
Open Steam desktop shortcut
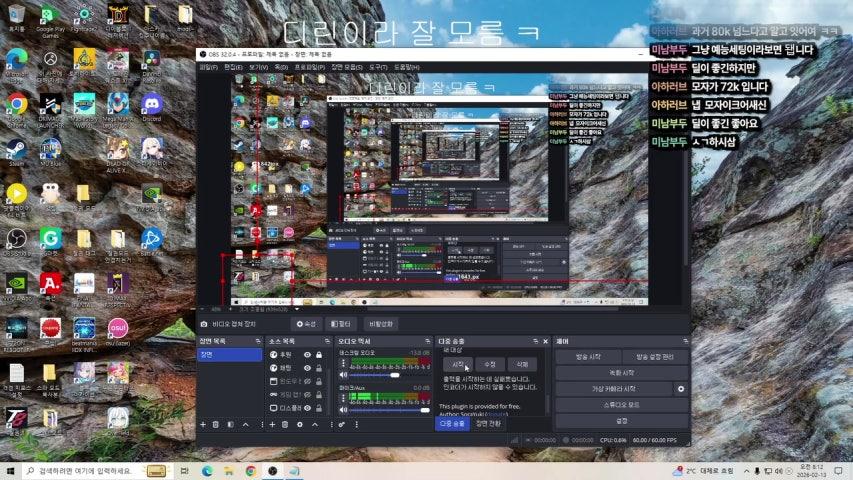point(16,152)
